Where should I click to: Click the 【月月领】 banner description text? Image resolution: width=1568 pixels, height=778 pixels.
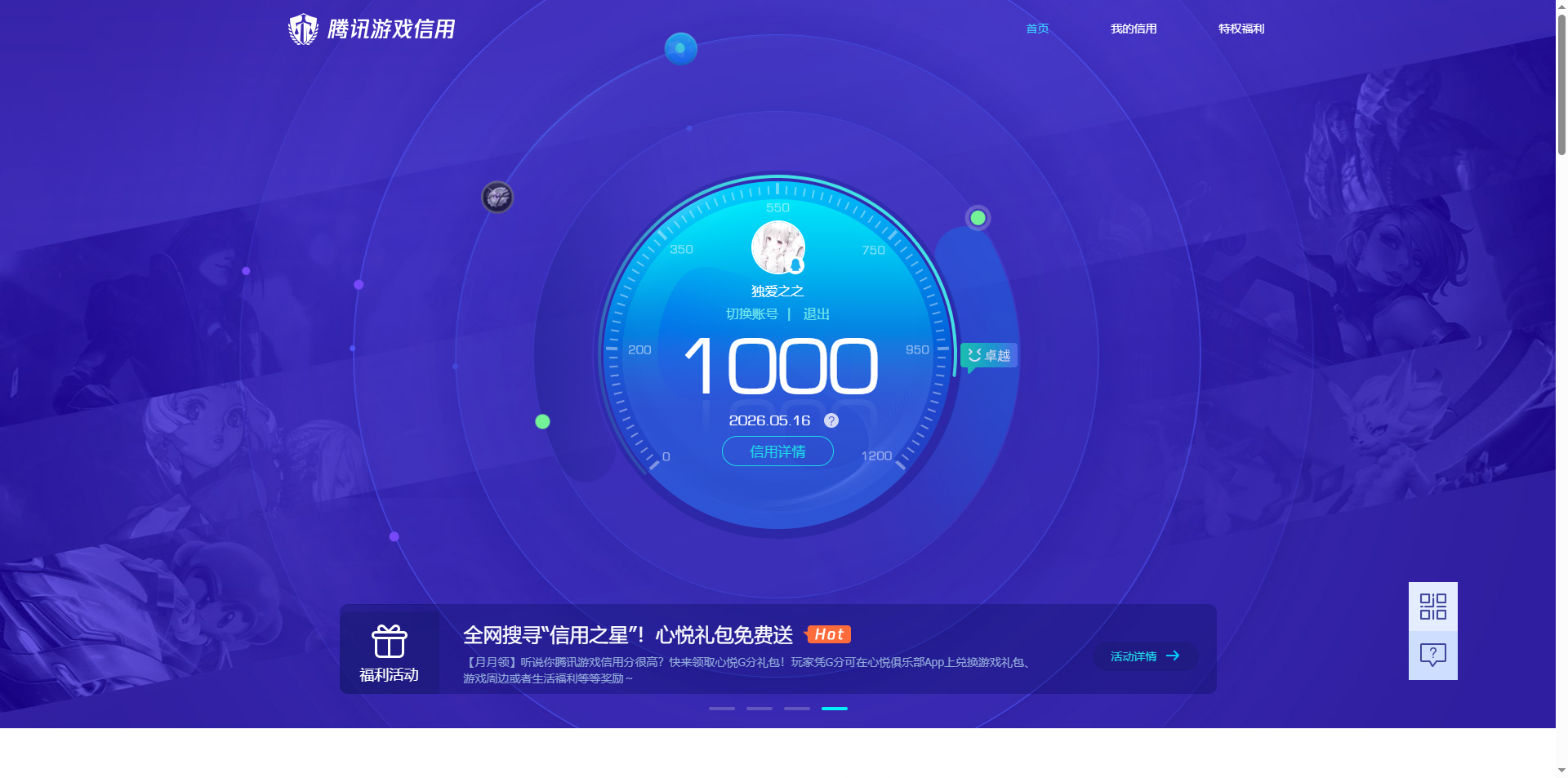[x=749, y=670]
